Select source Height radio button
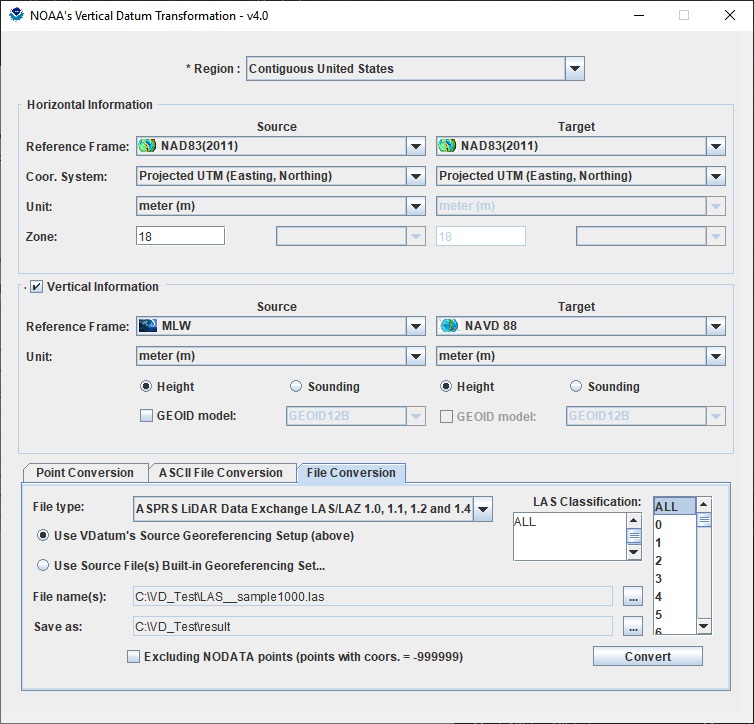Image resolution: width=754 pixels, height=724 pixels. tap(146, 387)
